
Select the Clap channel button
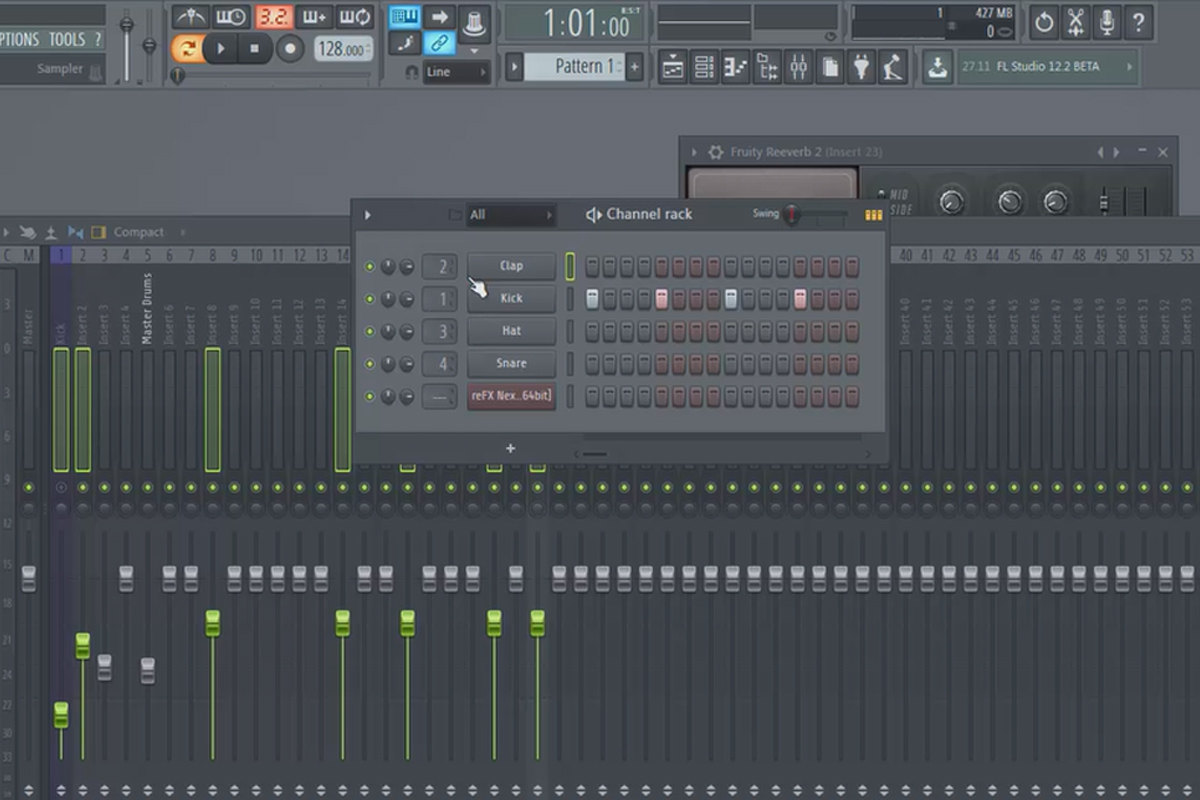[x=511, y=266]
